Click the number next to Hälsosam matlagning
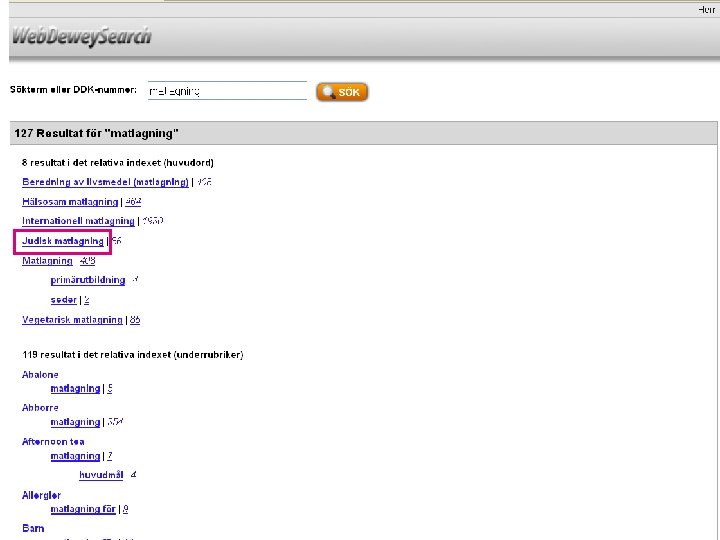The height and width of the screenshot is (540, 720). coord(133,202)
